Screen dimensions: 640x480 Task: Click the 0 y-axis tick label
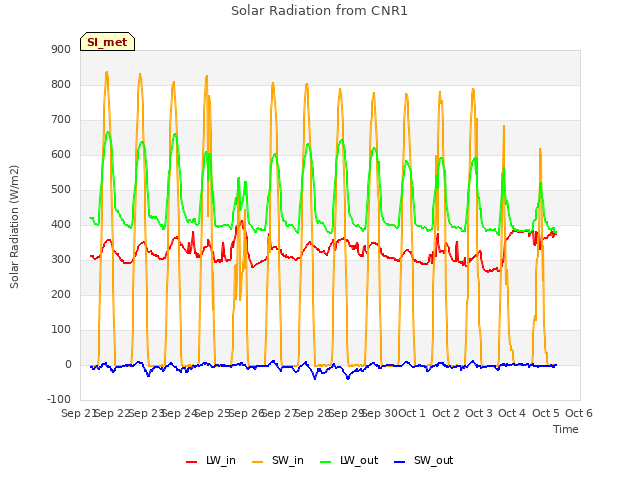point(68,365)
